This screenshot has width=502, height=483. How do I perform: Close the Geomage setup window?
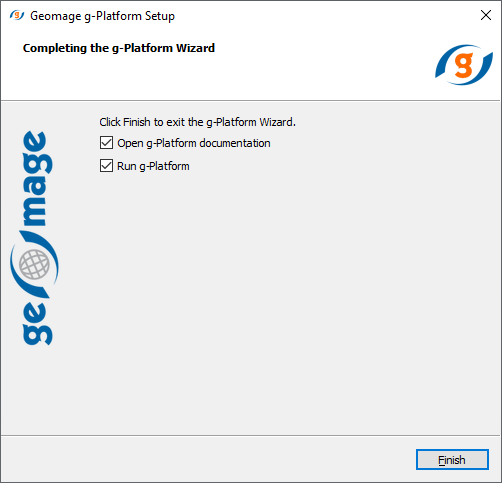(x=486, y=15)
